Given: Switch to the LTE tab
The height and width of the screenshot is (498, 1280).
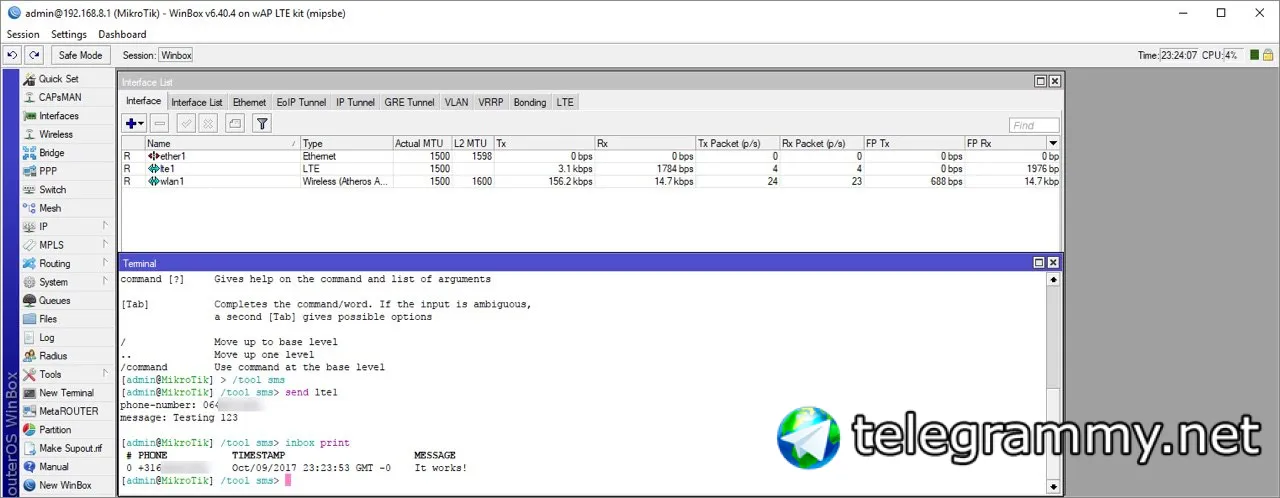Looking at the screenshot, I should pos(565,102).
